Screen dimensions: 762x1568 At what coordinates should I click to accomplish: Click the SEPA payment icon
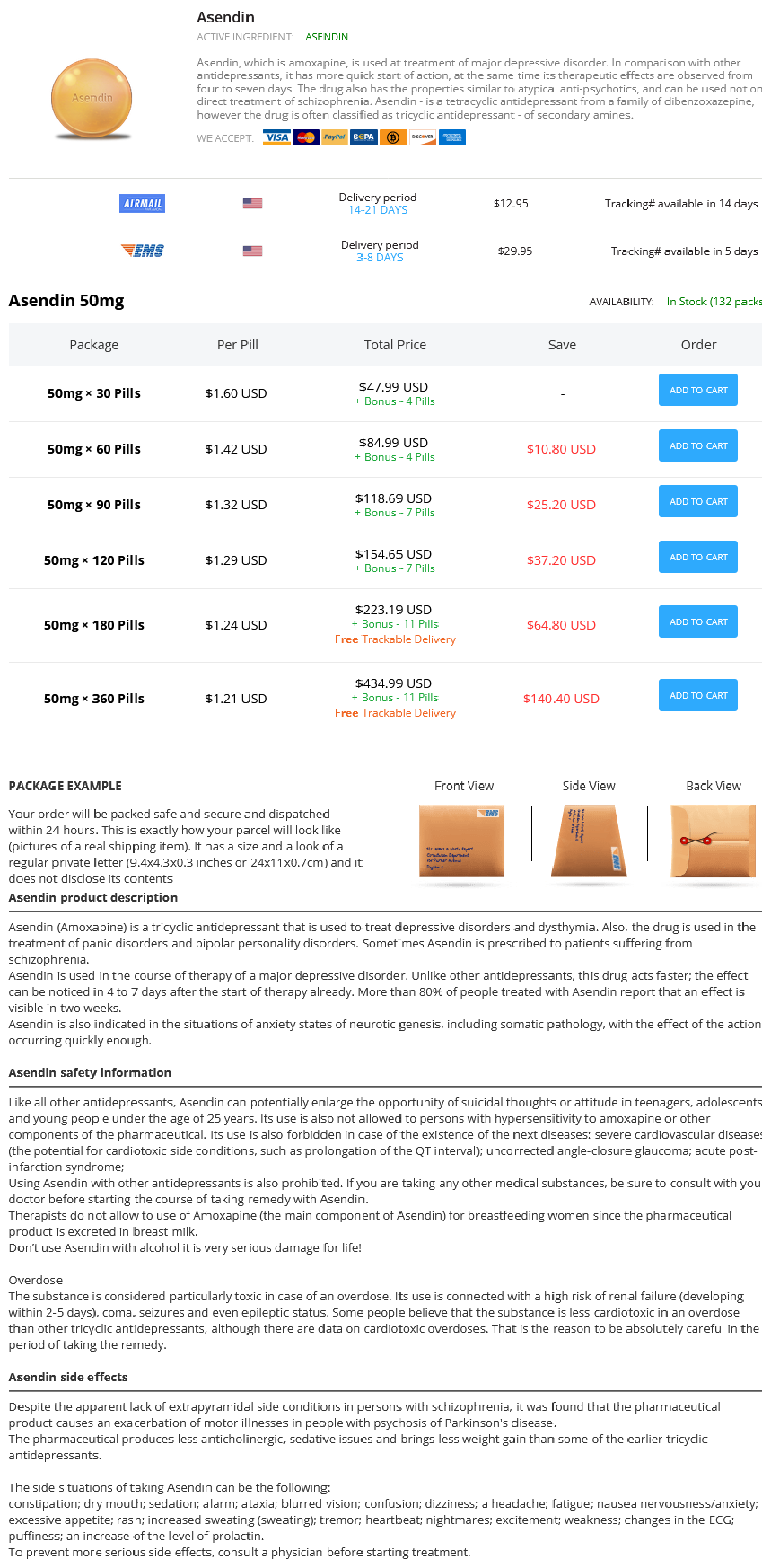(x=363, y=137)
